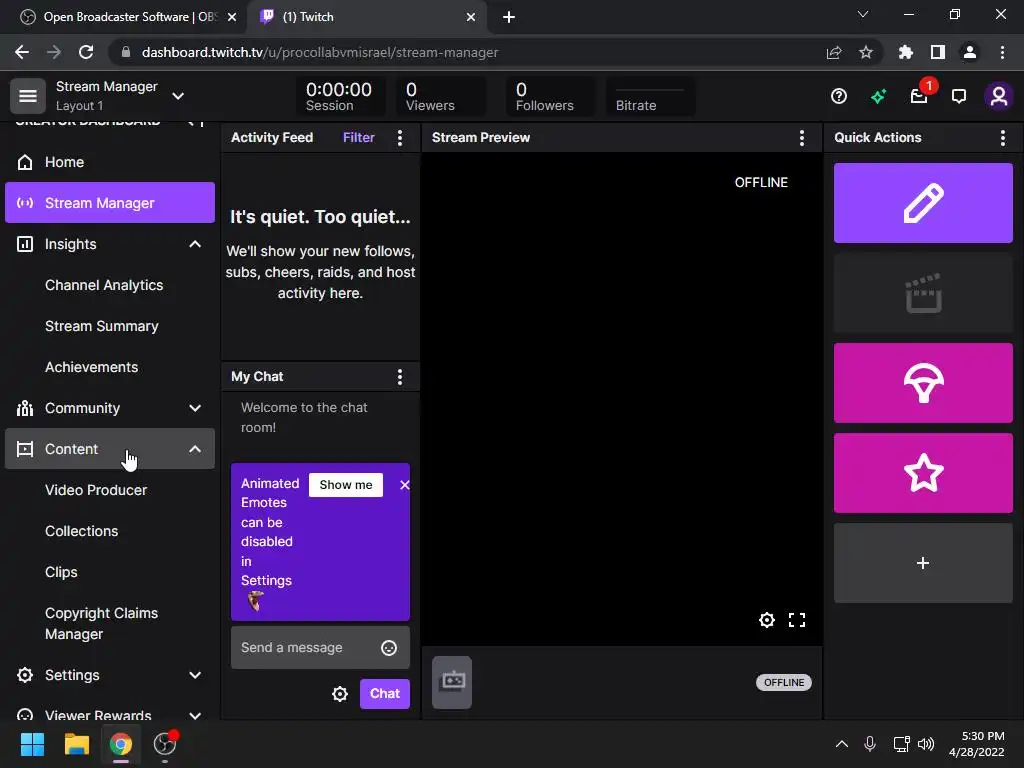Click the green Twitch sparkle icon

(x=878, y=97)
